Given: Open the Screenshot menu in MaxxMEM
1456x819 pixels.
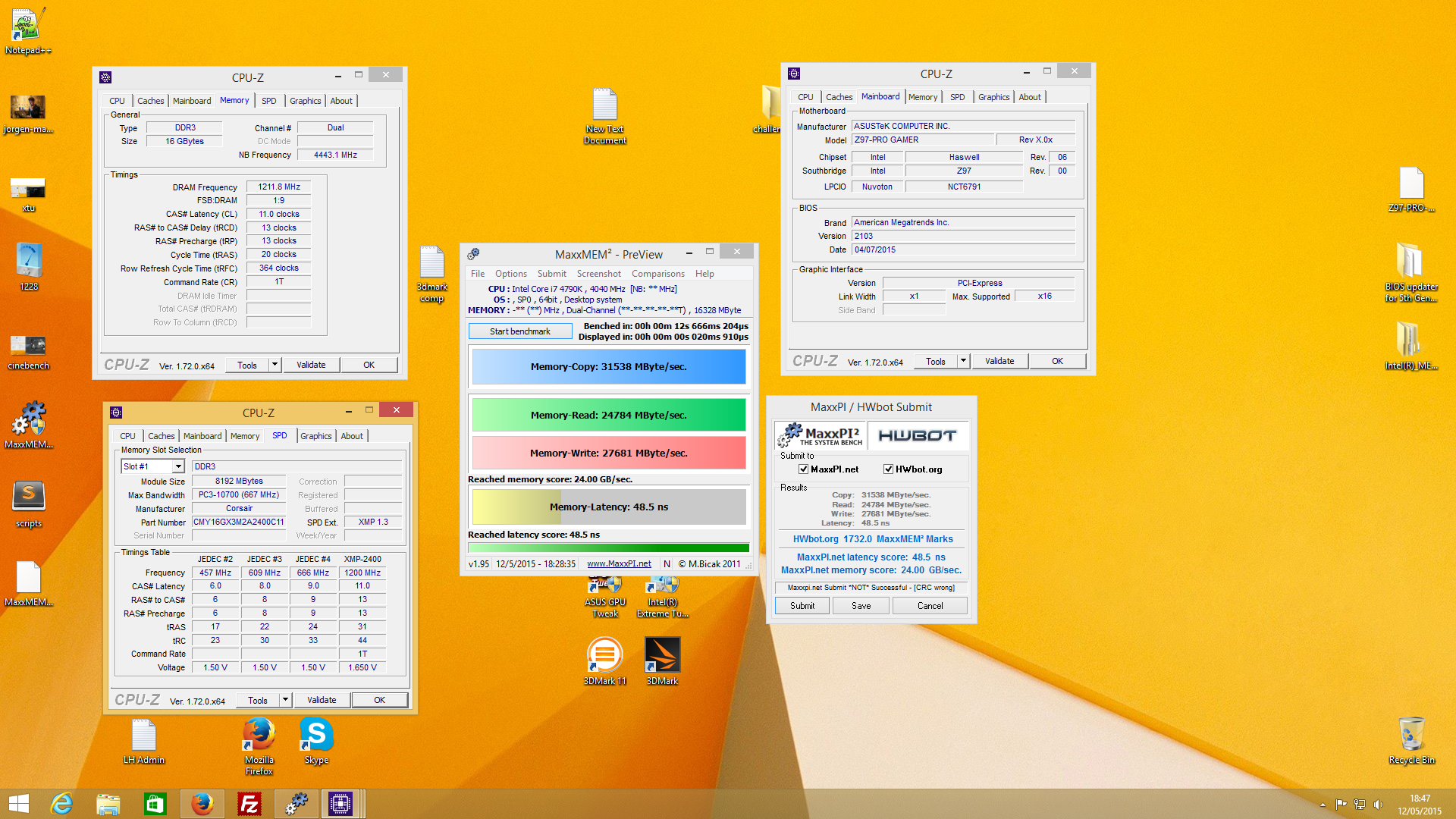Looking at the screenshot, I should pos(598,274).
